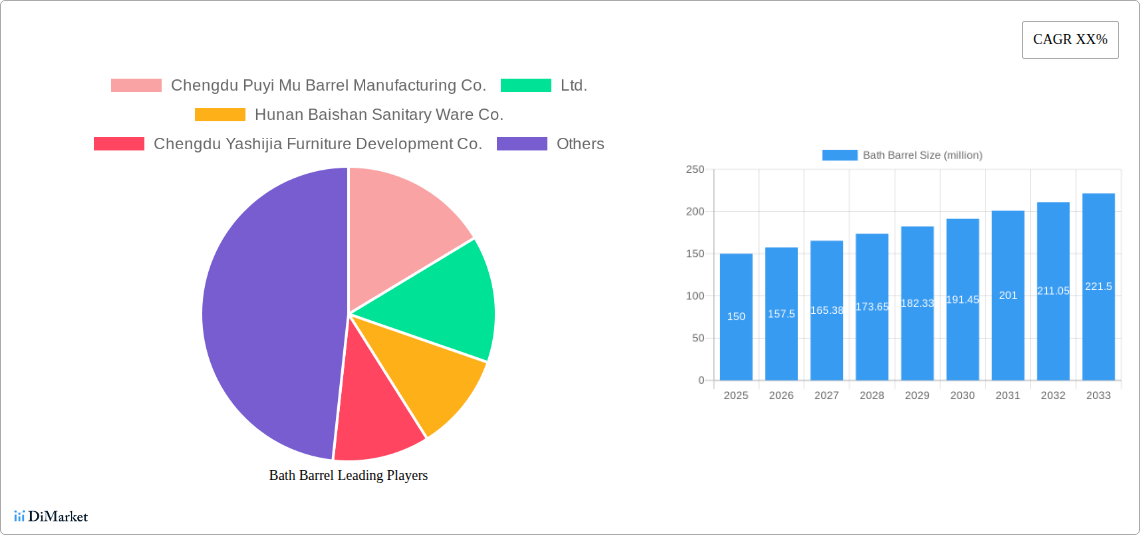
Task: Click the 2033 bar showing 221.5
Action: tap(1098, 287)
